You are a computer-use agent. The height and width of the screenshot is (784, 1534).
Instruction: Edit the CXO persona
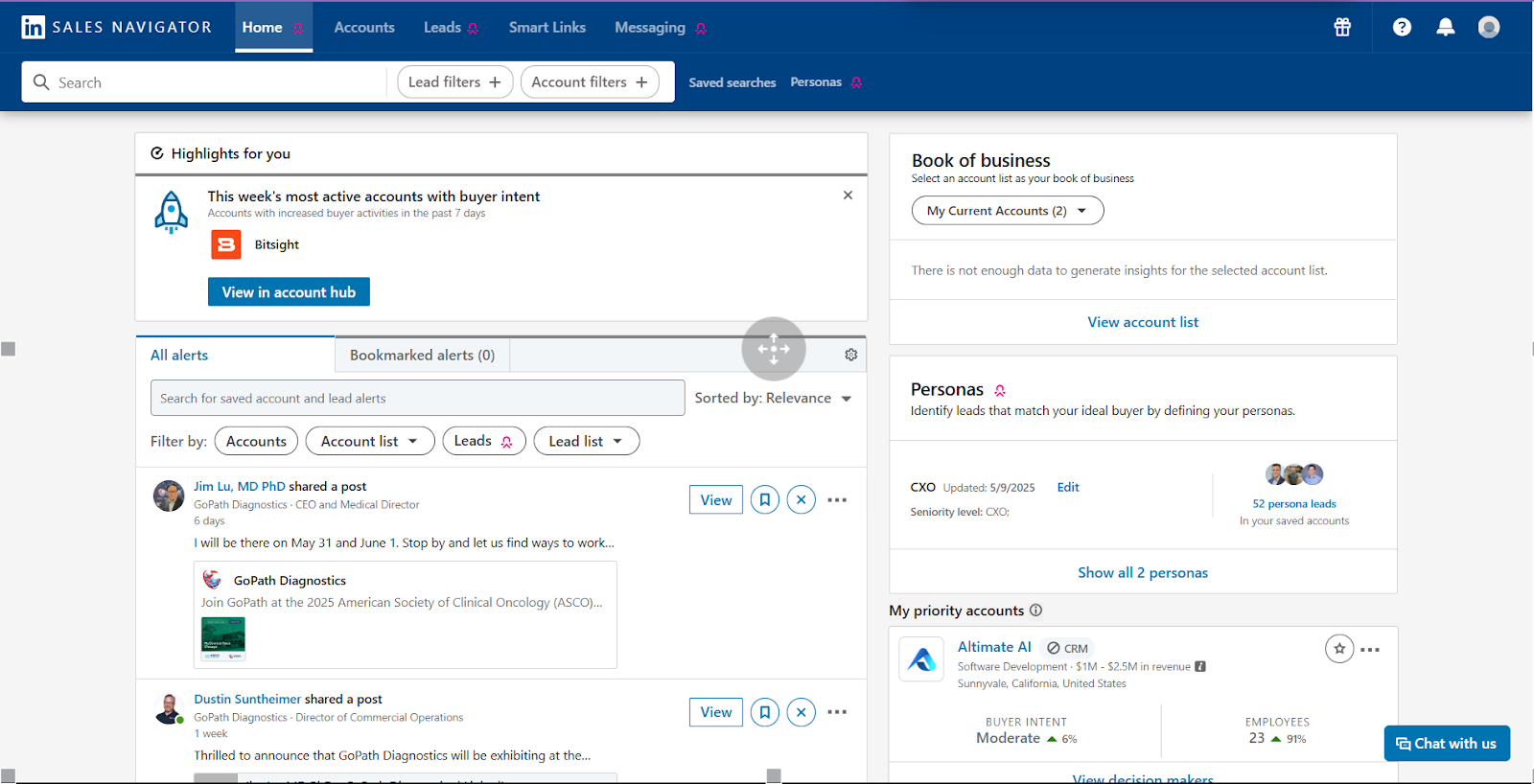(1068, 487)
